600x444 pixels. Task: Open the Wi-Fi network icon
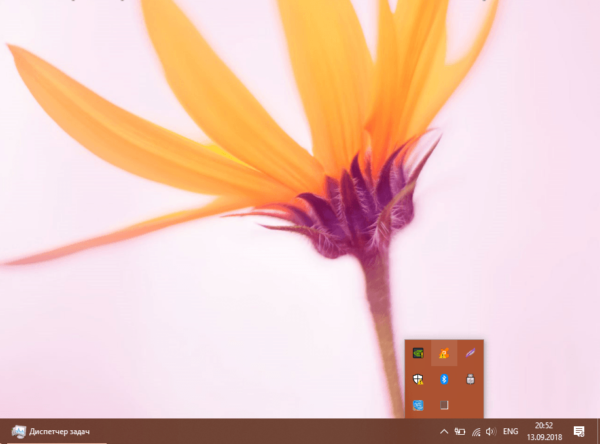476,432
